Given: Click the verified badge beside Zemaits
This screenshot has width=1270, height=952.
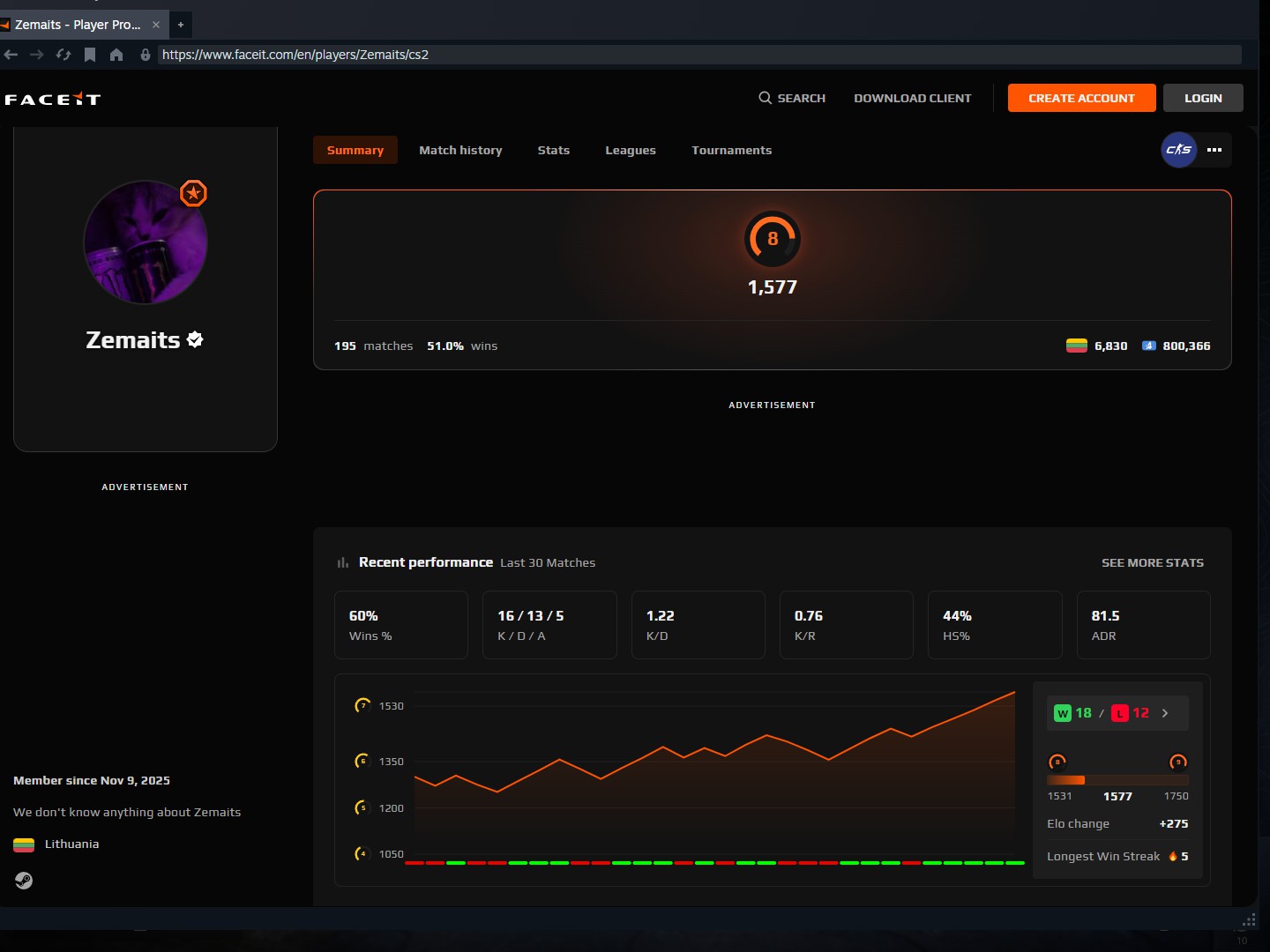Looking at the screenshot, I should pyautogui.click(x=195, y=339).
